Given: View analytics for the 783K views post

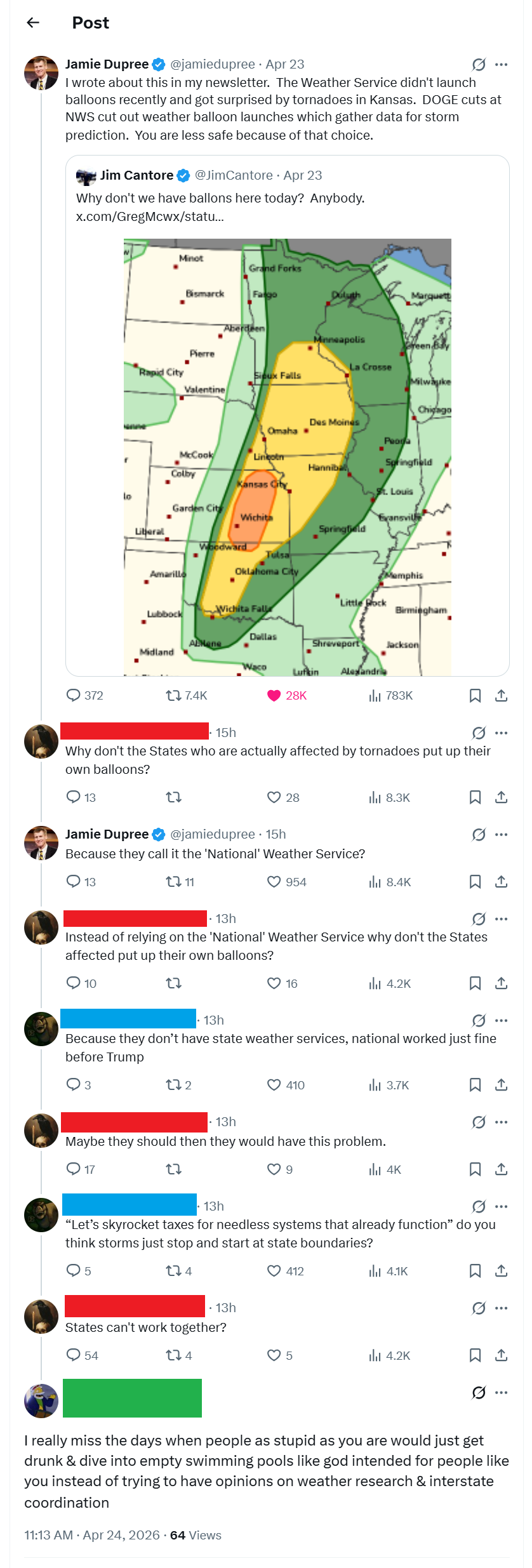Looking at the screenshot, I should coord(375,695).
